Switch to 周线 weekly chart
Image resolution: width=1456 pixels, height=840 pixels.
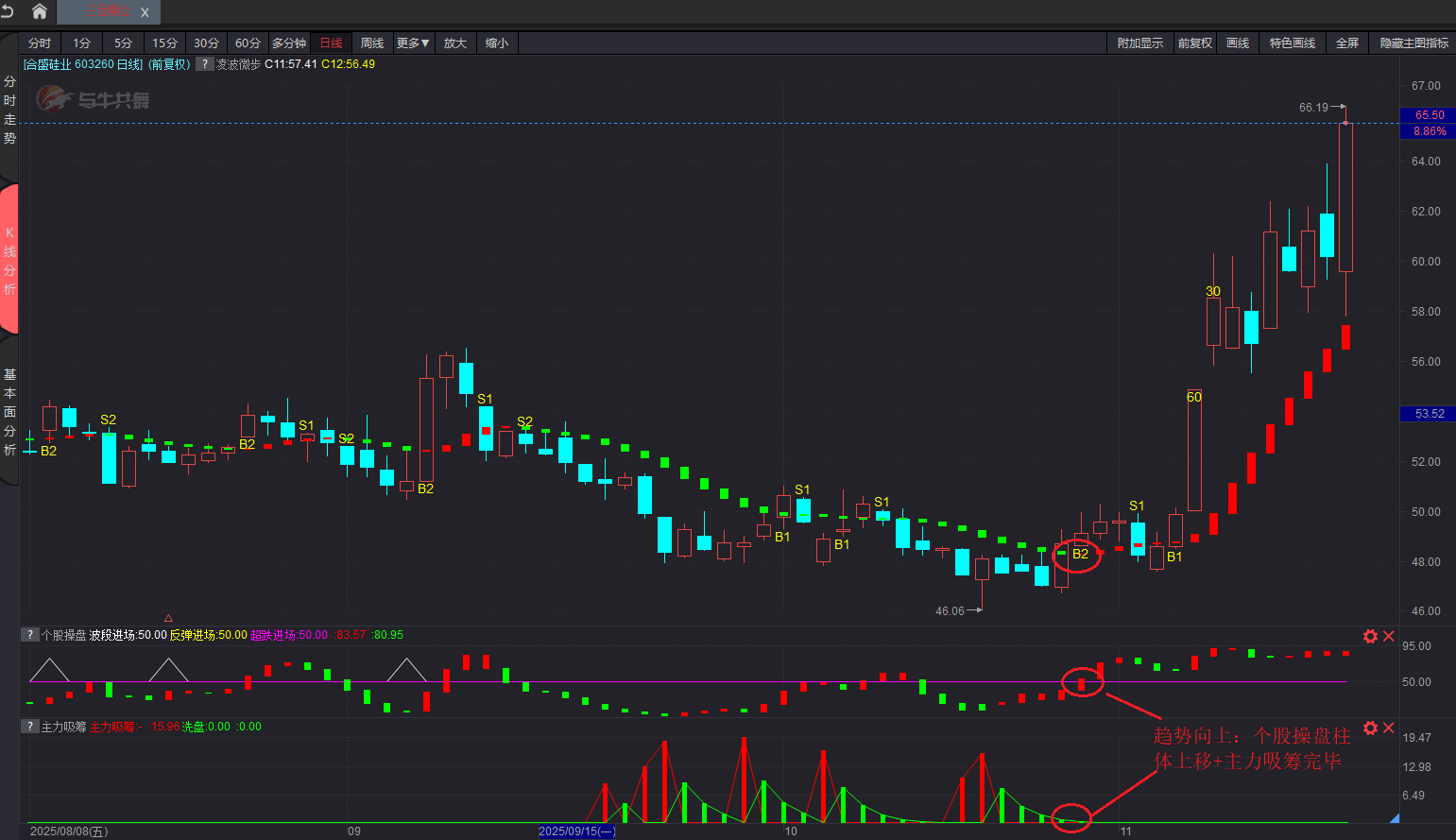(372, 43)
